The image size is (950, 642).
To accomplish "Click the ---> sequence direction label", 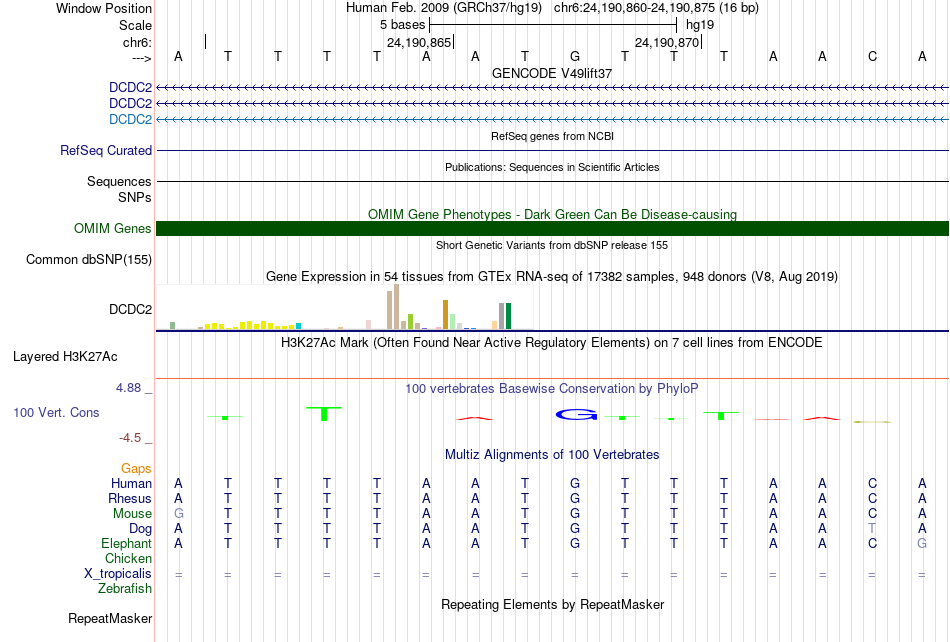I will pyautogui.click(x=141, y=58).
